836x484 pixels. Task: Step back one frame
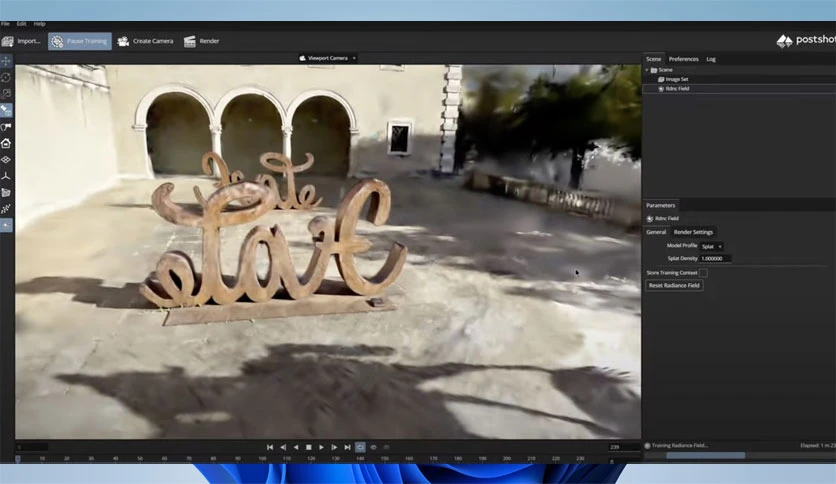283,447
